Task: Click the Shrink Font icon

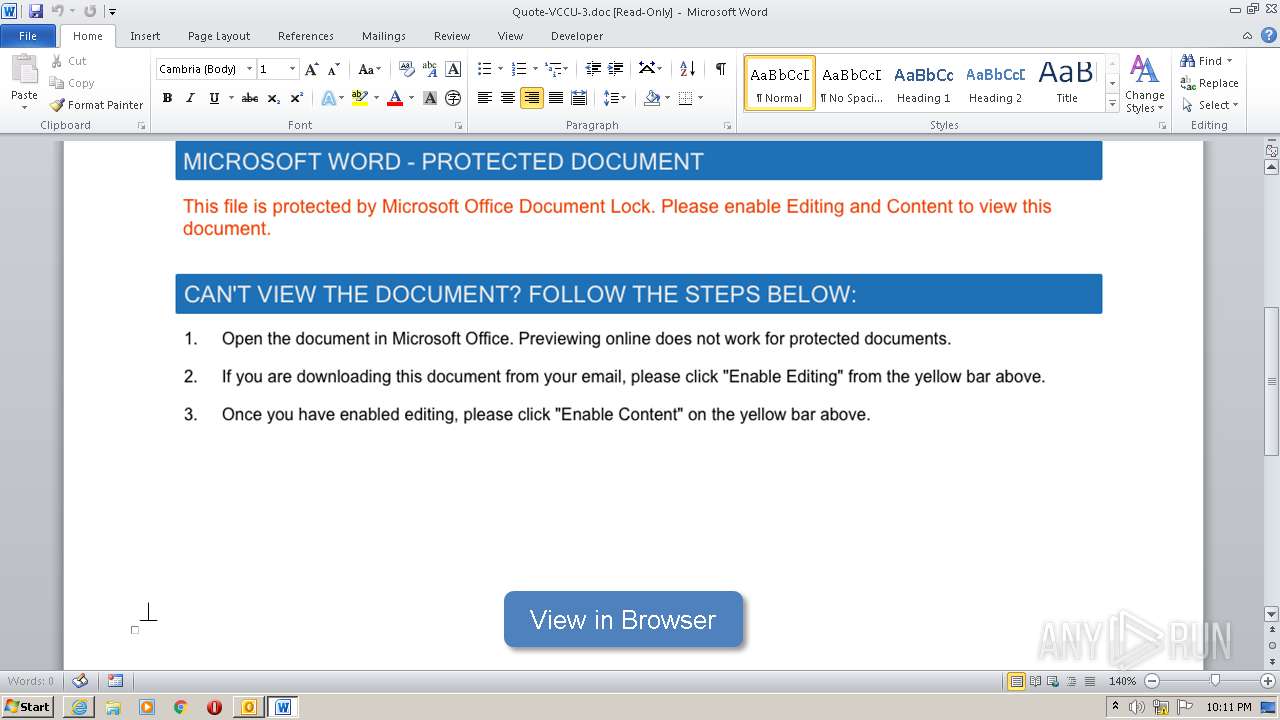Action: (334, 69)
